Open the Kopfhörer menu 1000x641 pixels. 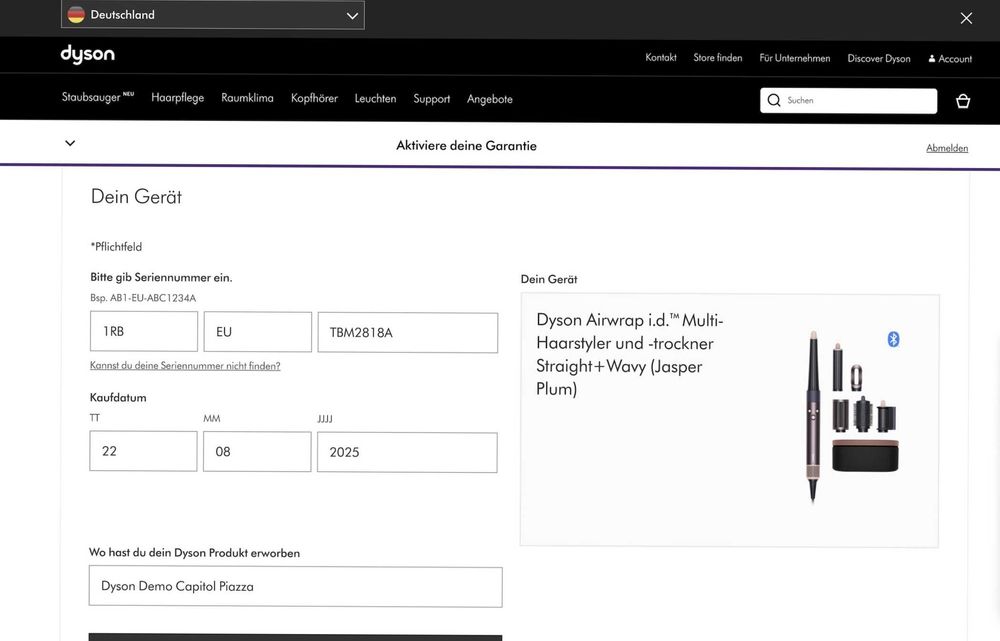314,98
